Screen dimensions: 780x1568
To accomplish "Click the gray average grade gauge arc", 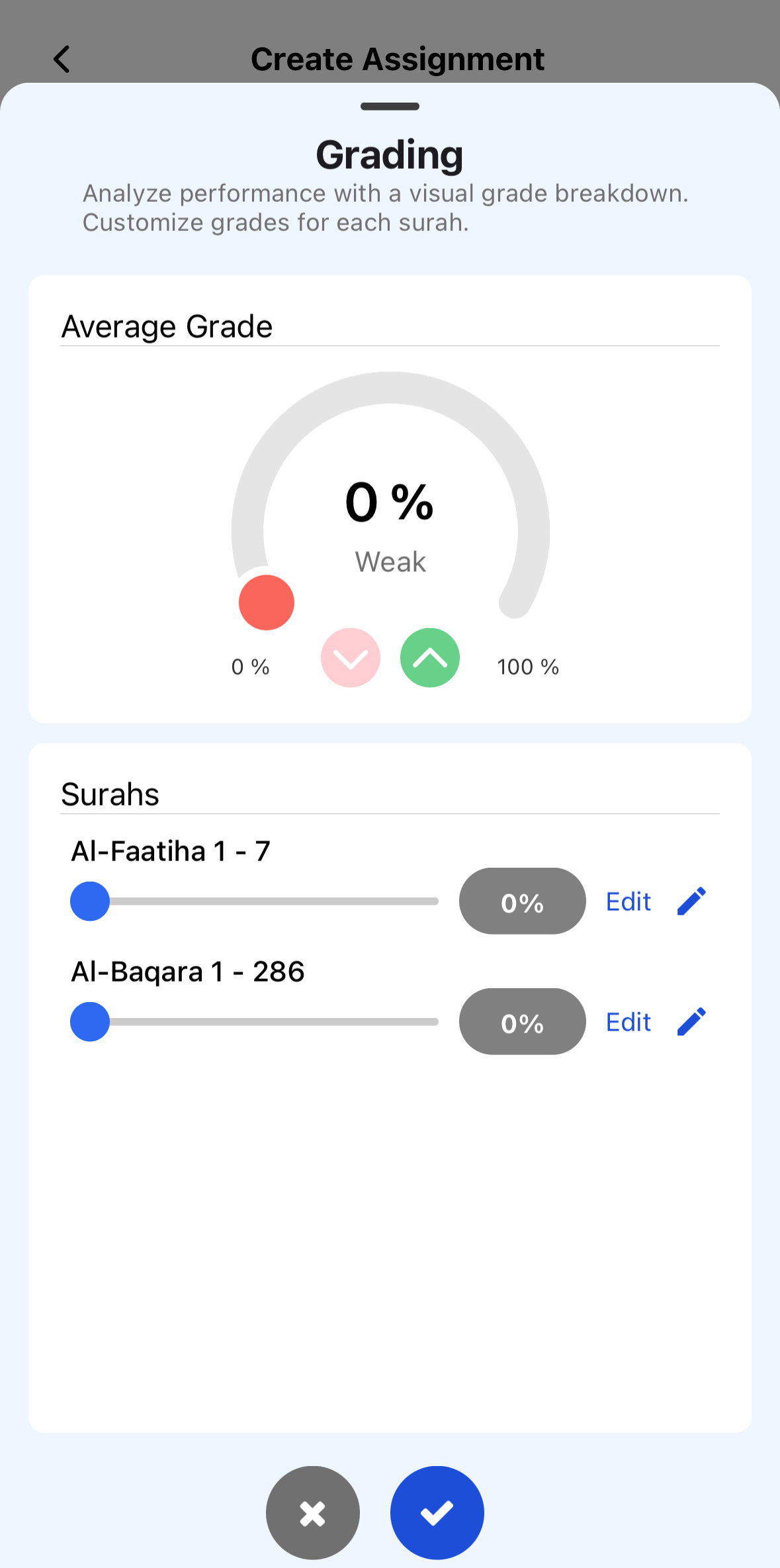I will [x=390, y=388].
